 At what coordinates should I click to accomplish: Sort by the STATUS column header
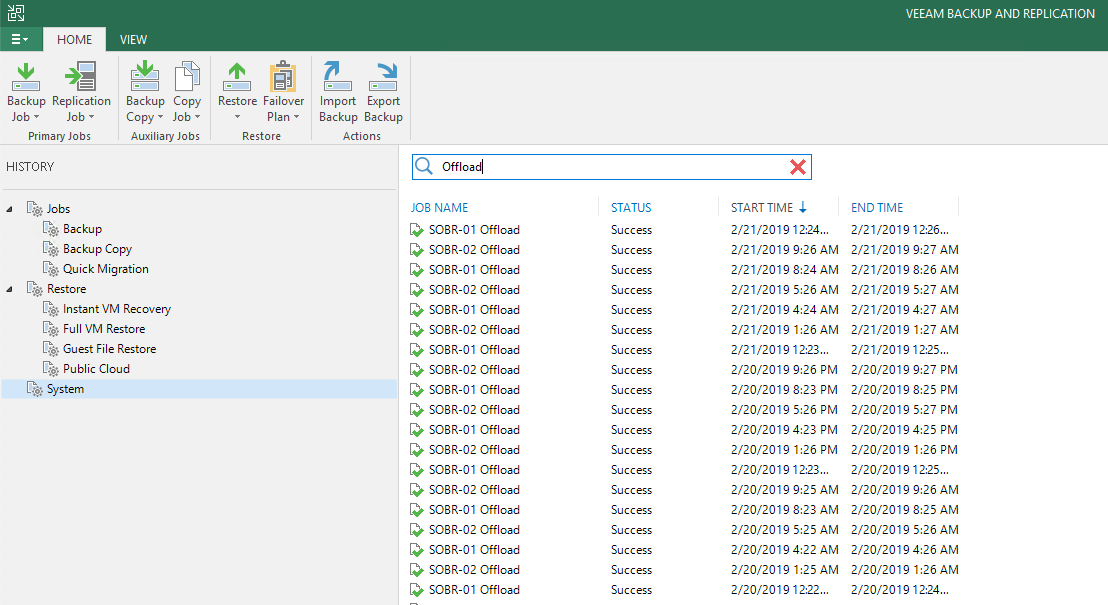point(631,208)
